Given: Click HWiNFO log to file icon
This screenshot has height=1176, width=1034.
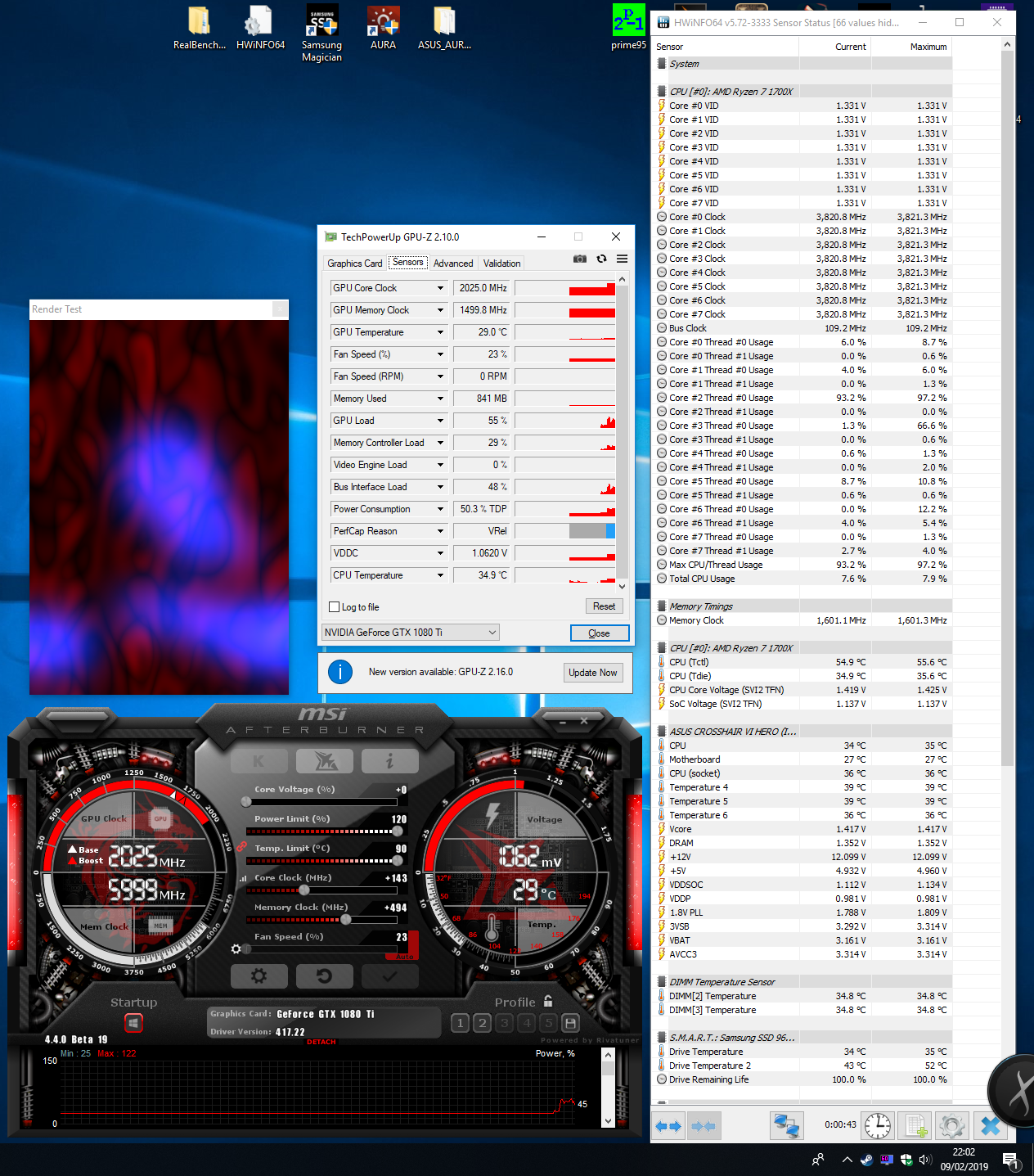Looking at the screenshot, I should pyautogui.click(x=915, y=1126).
